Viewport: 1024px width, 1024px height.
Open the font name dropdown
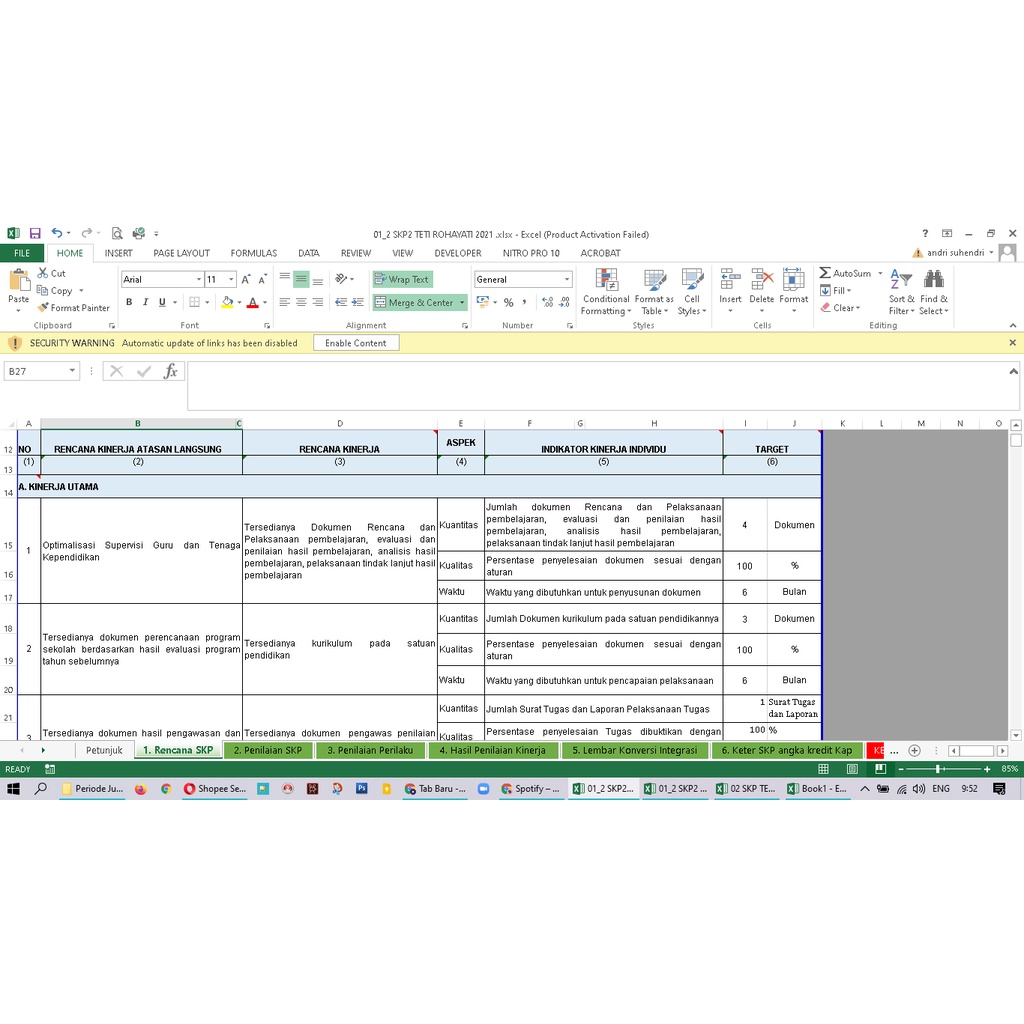(x=199, y=279)
